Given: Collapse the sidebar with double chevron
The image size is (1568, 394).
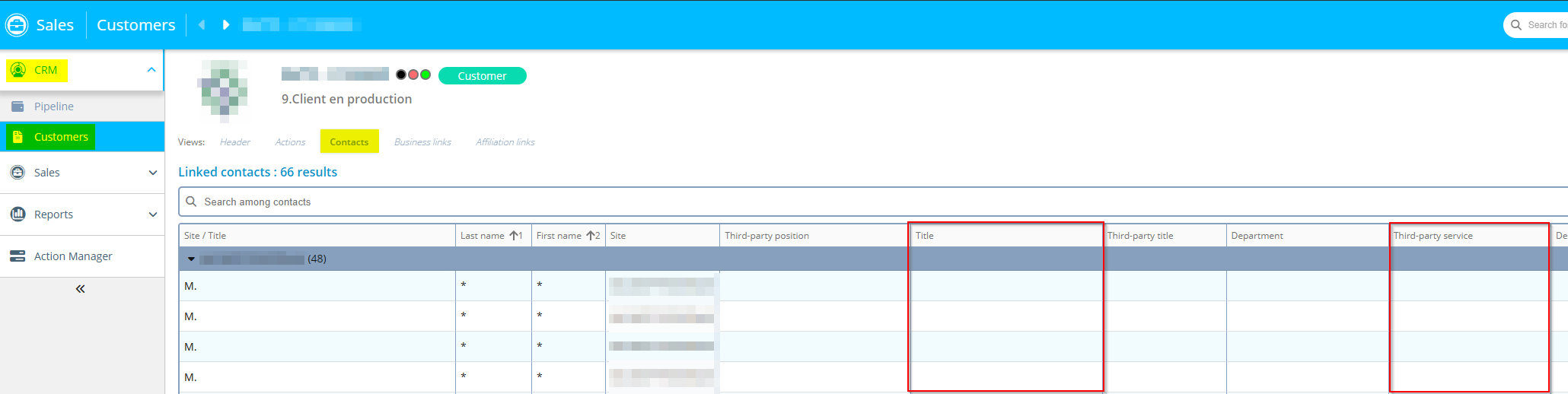Looking at the screenshot, I should coord(80,289).
